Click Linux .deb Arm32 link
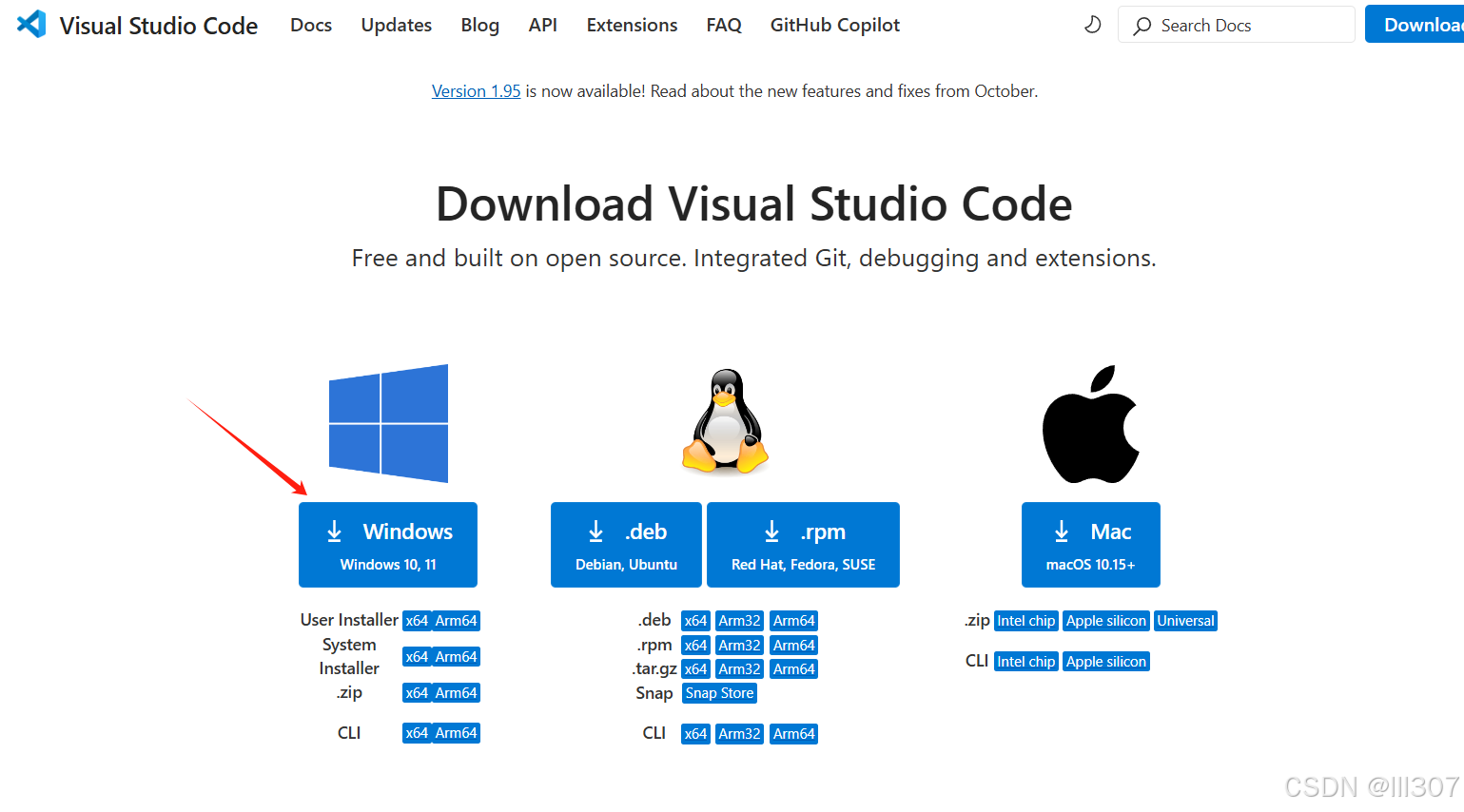This screenshot has height=812, width=1464. (740, 621)
